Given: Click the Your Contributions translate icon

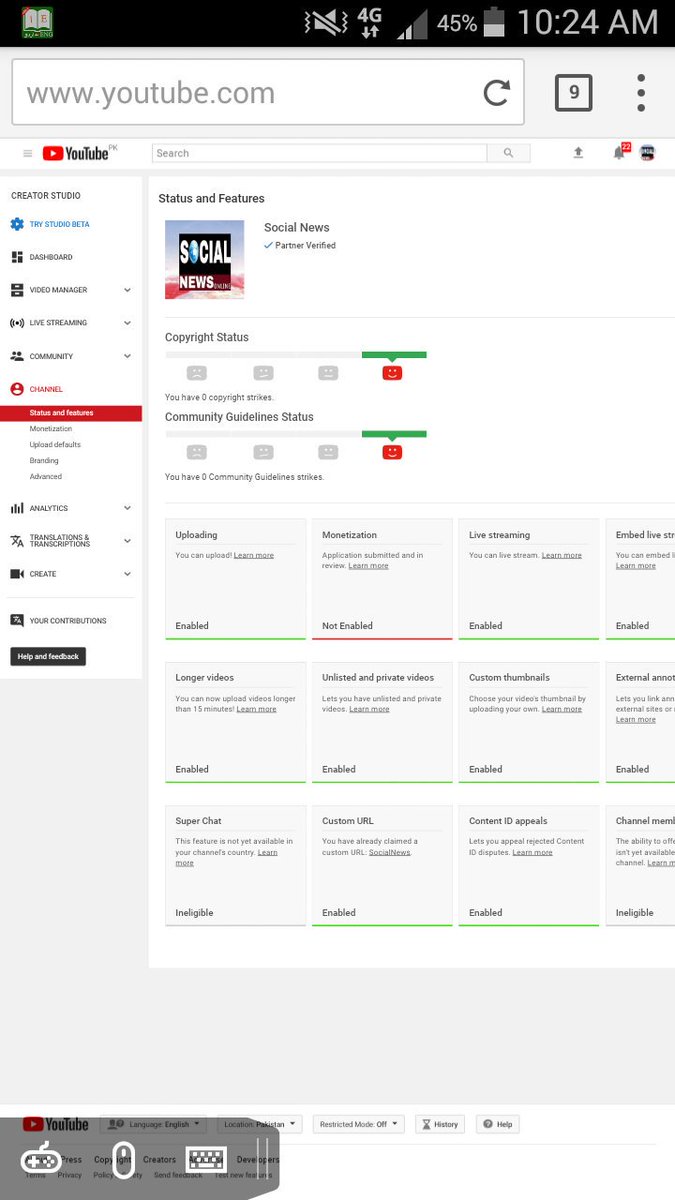Looking at the screenshot, I should pos(17,620).
